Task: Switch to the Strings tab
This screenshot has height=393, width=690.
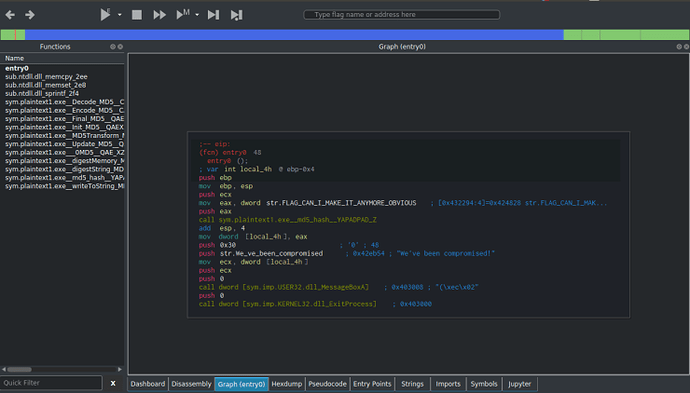Action: [412, 384]
